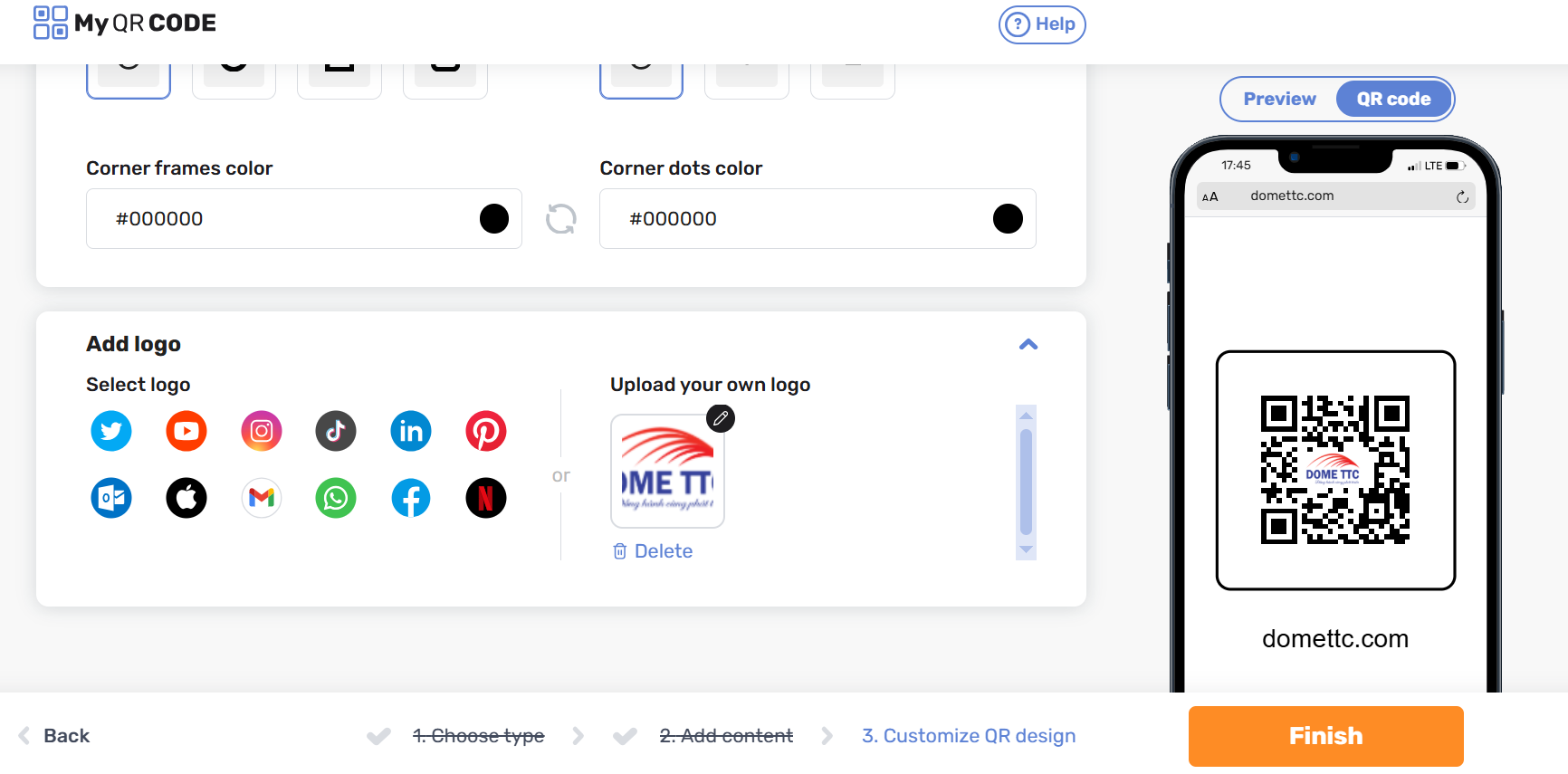Screen dimensions: 1568x774
Task: Select the Facebook logo
Action: (411, 498)
